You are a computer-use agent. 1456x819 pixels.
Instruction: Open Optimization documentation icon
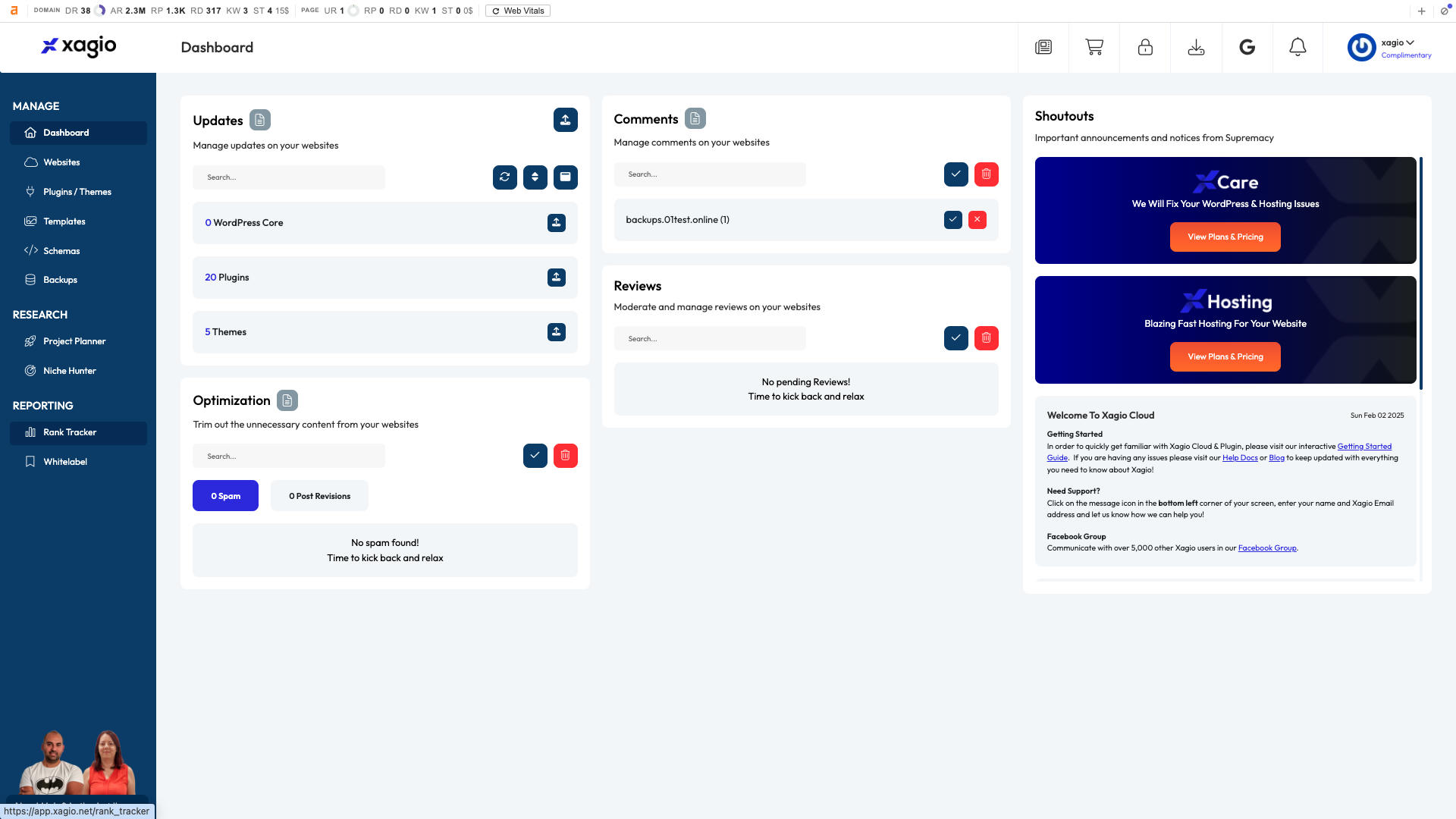pyautogui.click(x=287, y=400)
